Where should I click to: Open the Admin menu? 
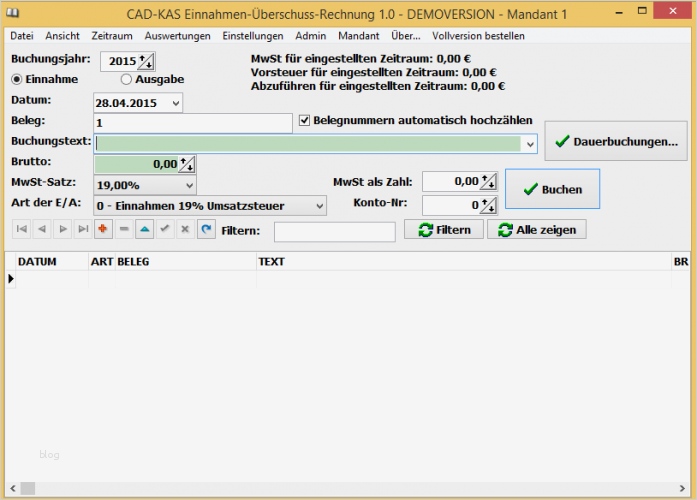click(x=311, y=36)
